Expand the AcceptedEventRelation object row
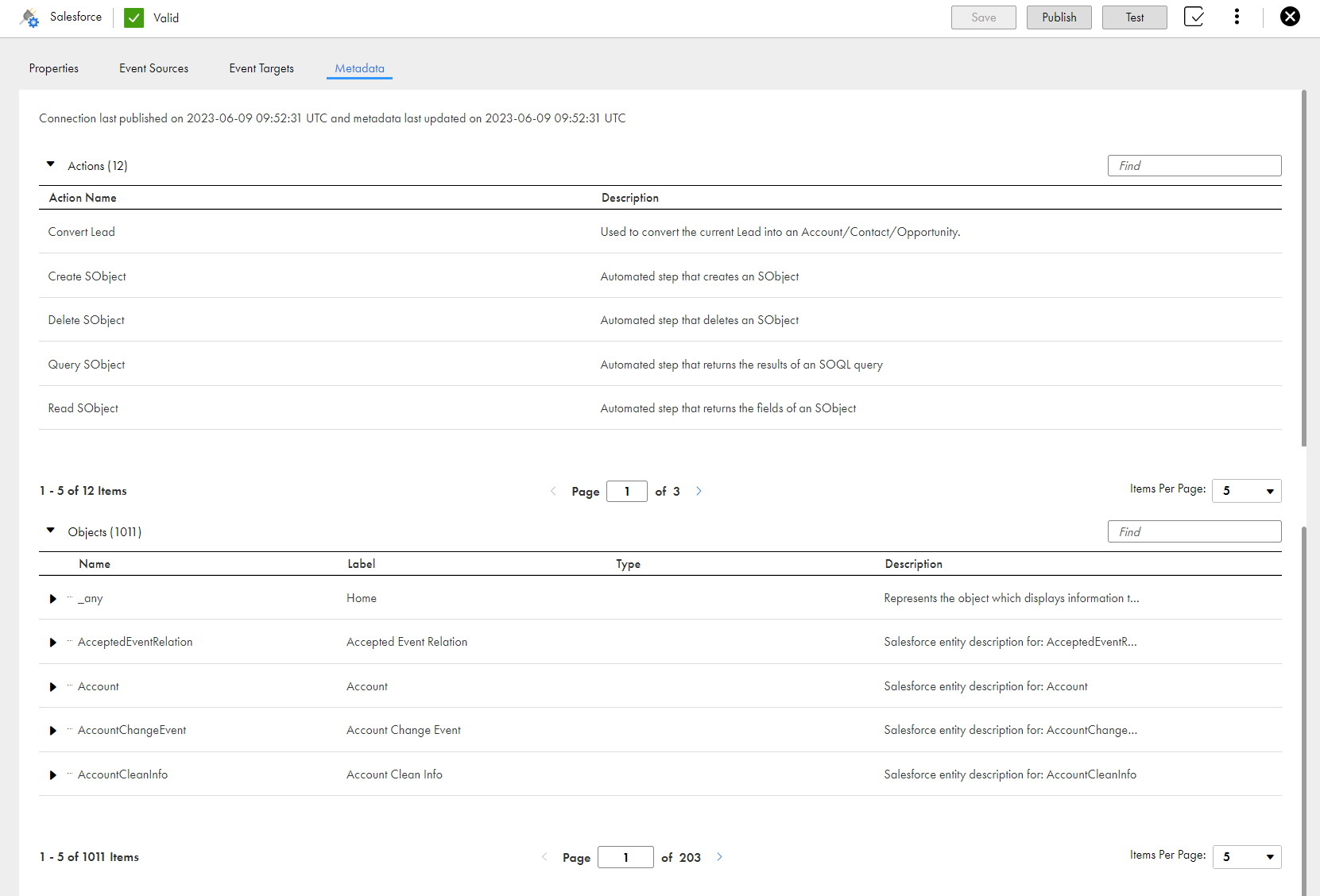 click(53, 643)
